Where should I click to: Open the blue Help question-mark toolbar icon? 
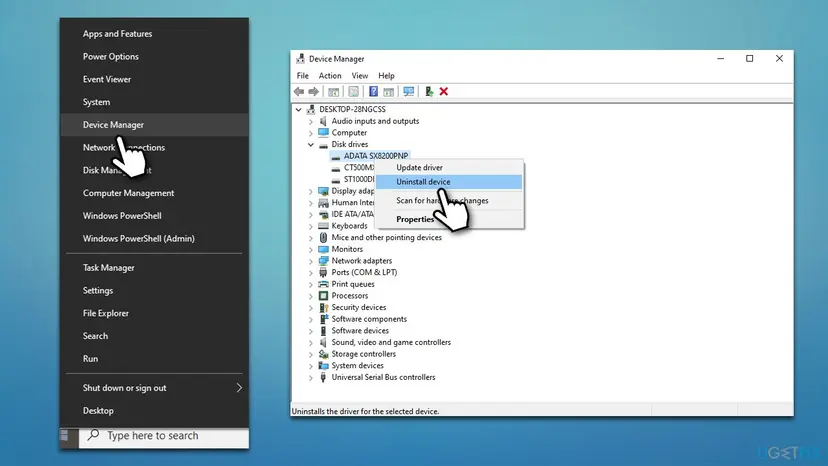click(373, 91)
